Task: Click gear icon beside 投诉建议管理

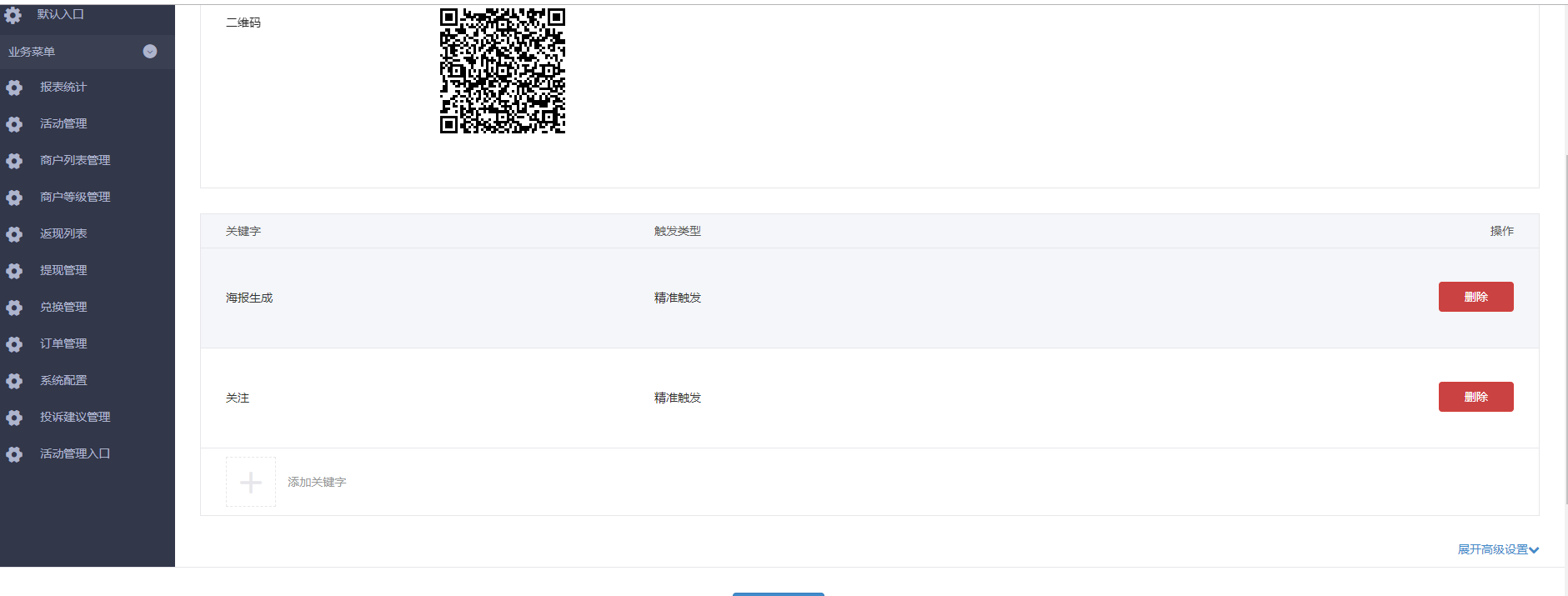Action: (x=14, y=418)
